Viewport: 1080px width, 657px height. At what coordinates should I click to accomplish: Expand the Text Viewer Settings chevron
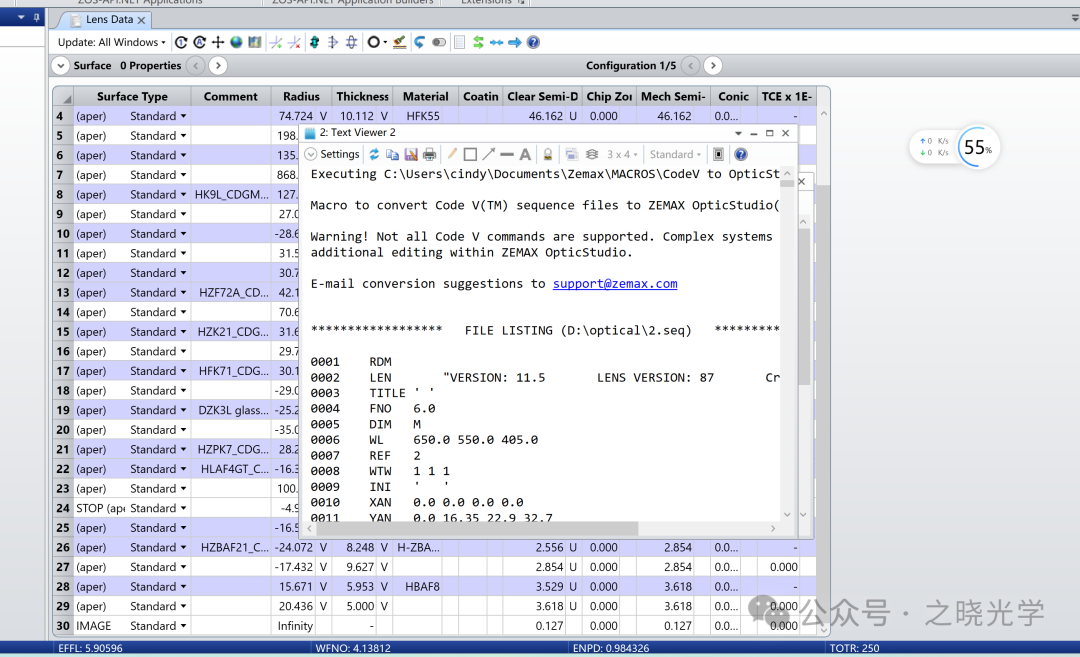coord(310,154)
